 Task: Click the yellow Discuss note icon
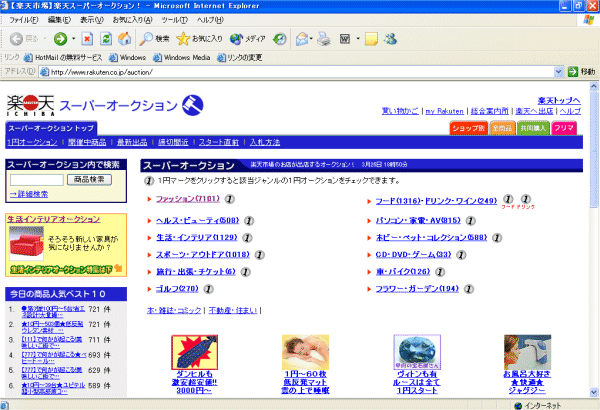(371, 39)
